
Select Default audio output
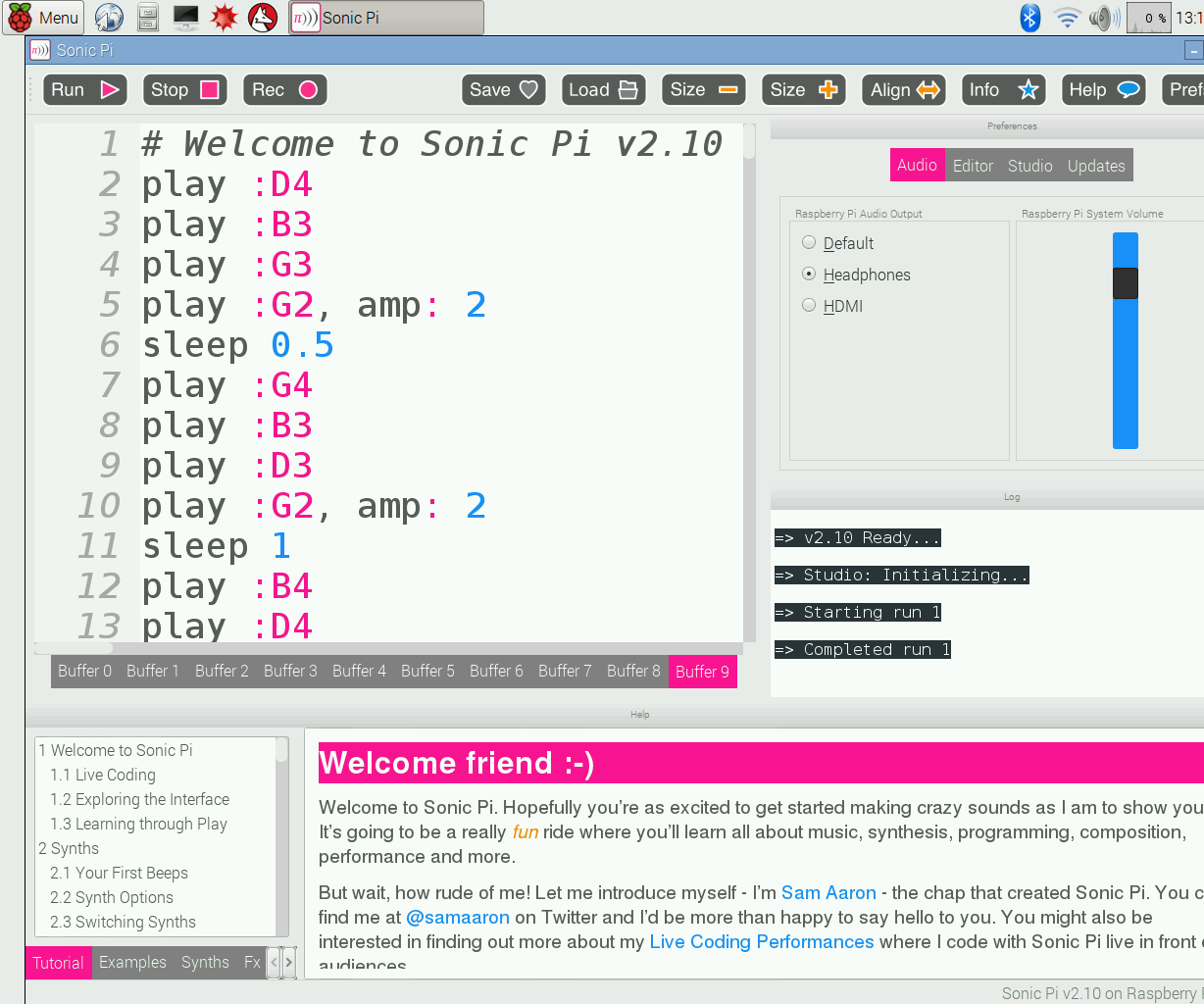pos(837,243)
